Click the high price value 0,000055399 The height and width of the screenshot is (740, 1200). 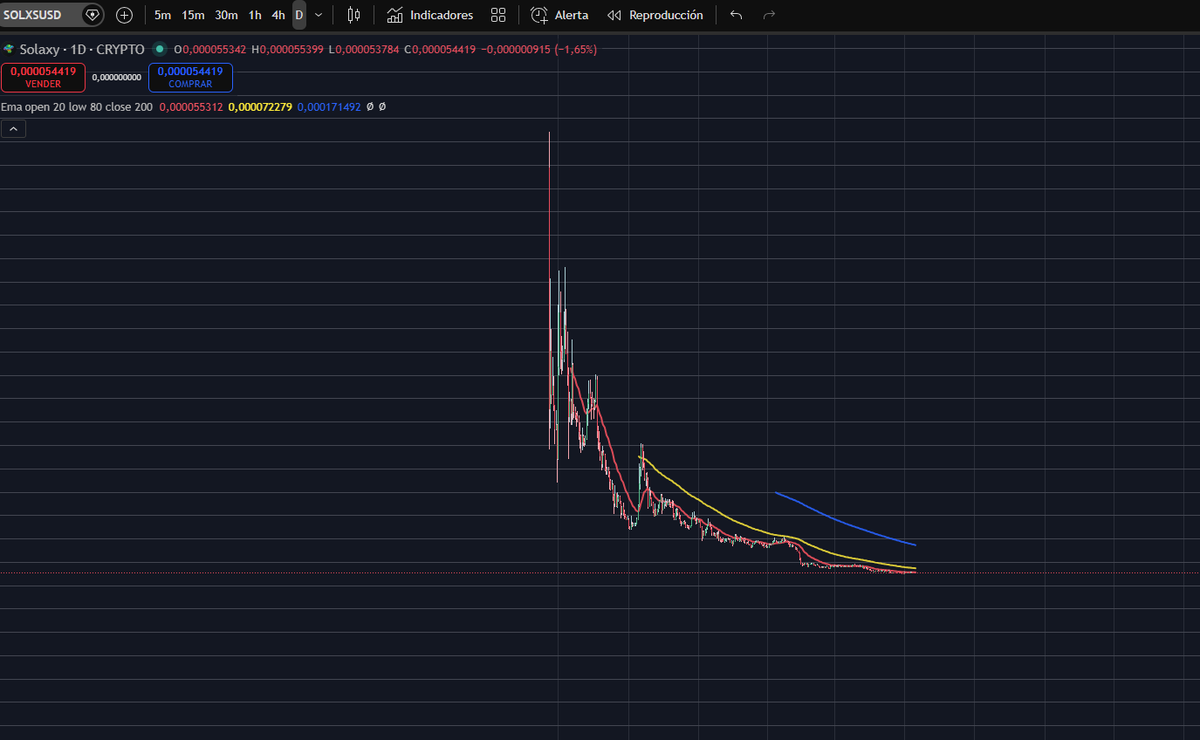click(291, 49)
